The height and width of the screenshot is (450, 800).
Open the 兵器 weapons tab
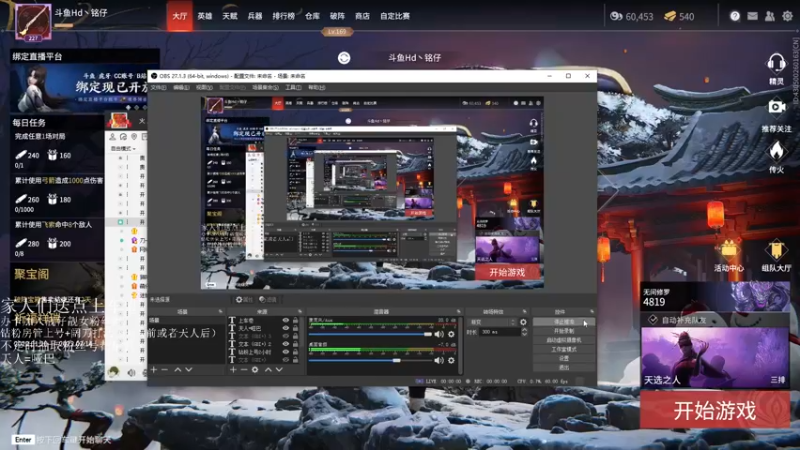pos(255,16)
